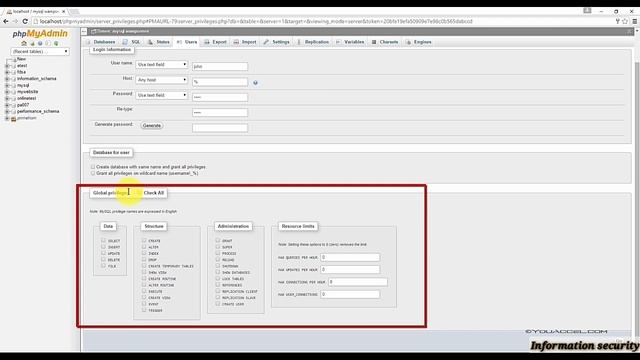Open the blue documentation help icon
This screenshot has width=640, height=360.
(x=40, y=43)
